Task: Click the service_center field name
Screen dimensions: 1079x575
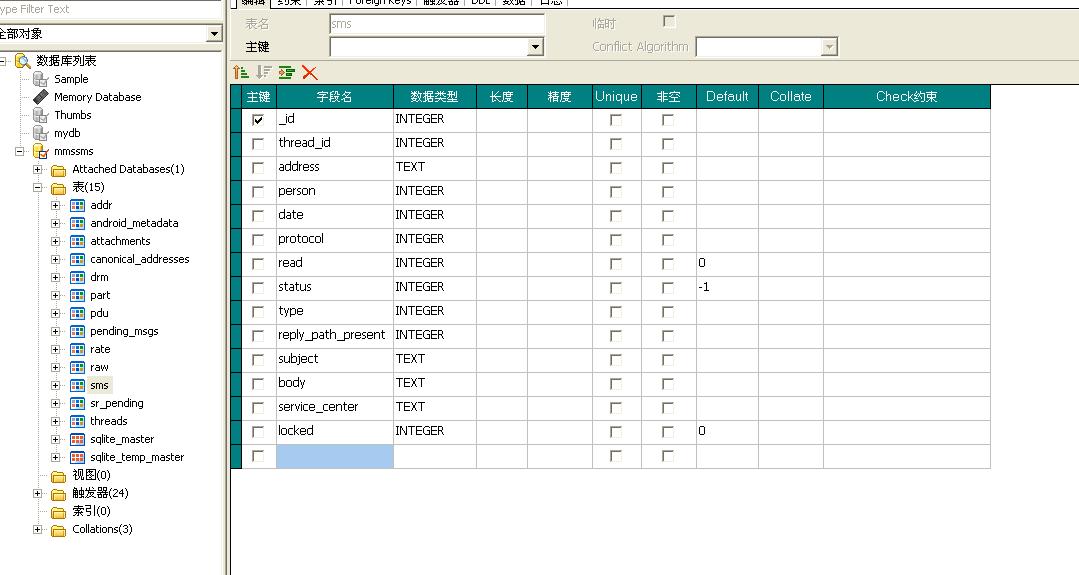Action: point(318,406)
